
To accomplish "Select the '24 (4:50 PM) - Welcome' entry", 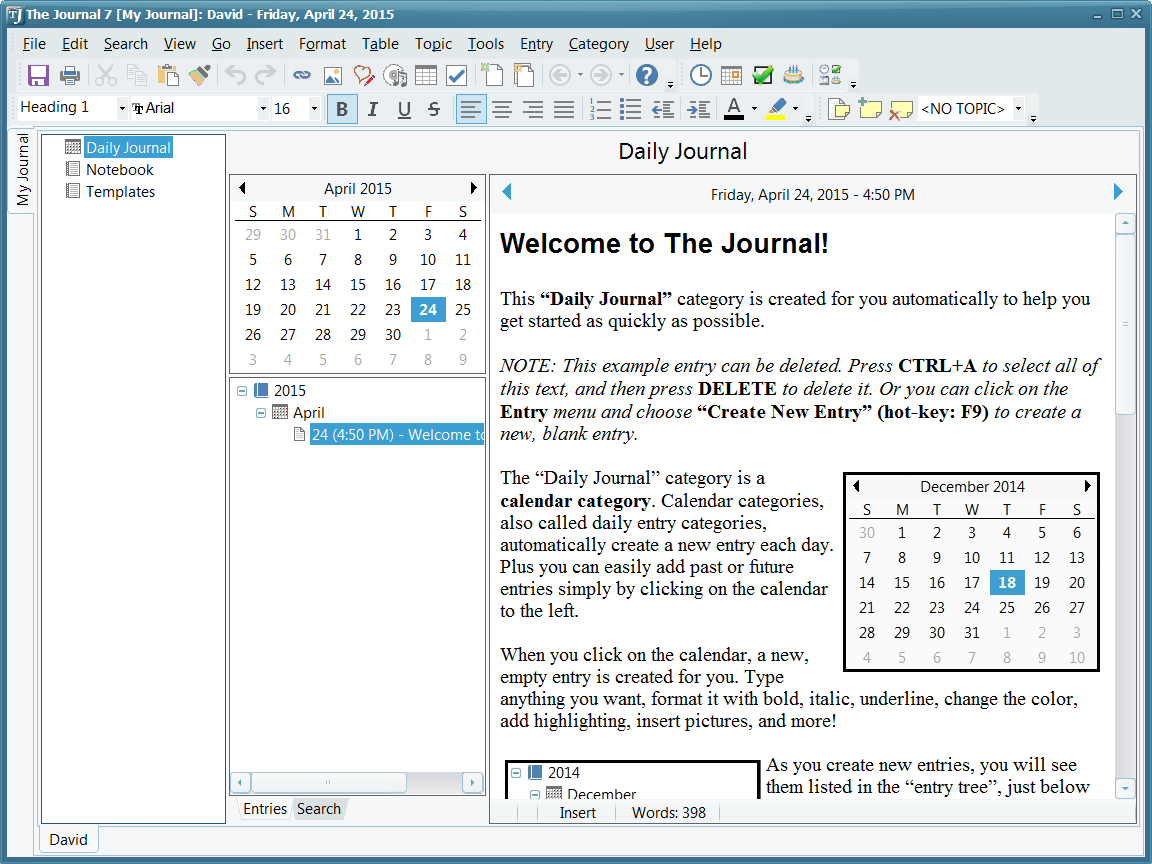I will pos(397,435).
